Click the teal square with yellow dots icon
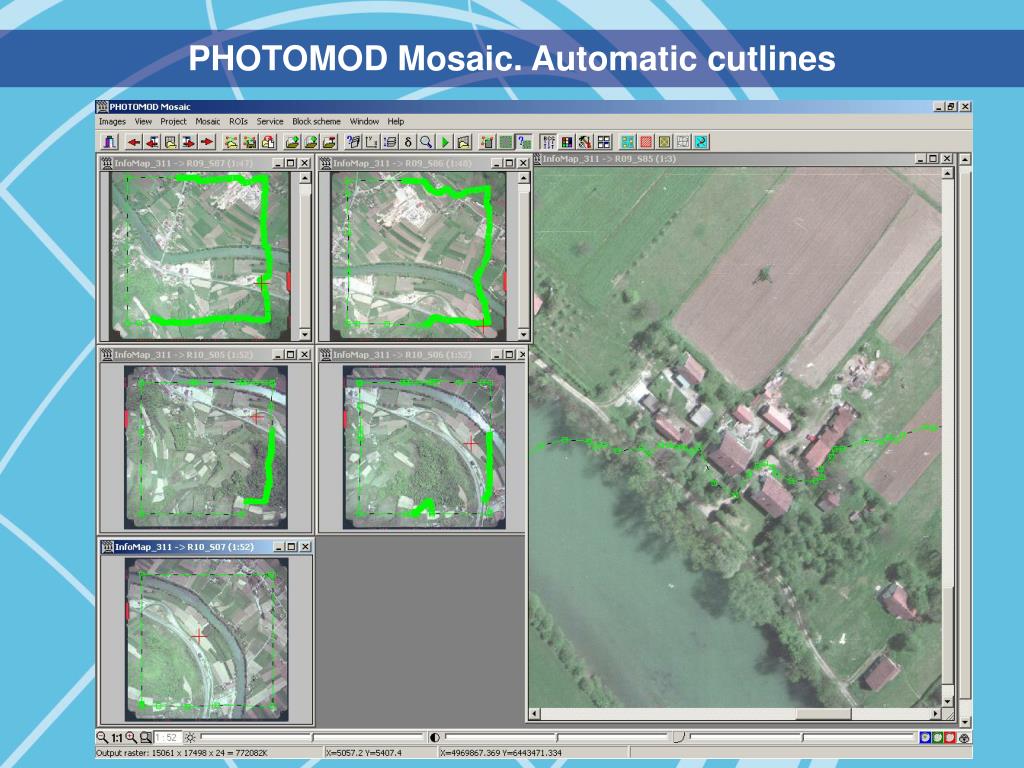Image resolution: width=1024 pixels, height=768 pixels. click(628, 142)
